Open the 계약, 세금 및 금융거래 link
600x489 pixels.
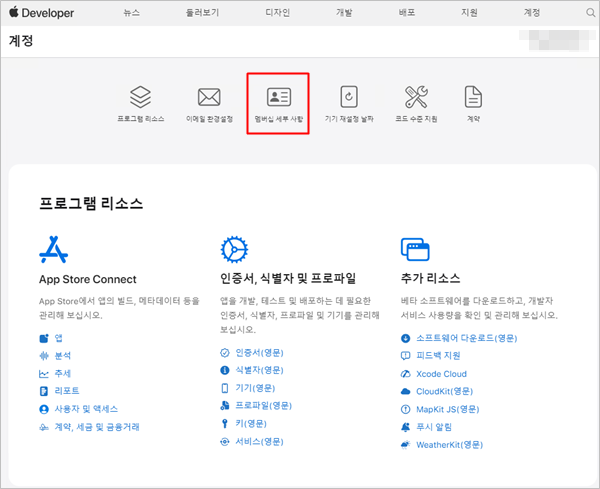[97, 427]
